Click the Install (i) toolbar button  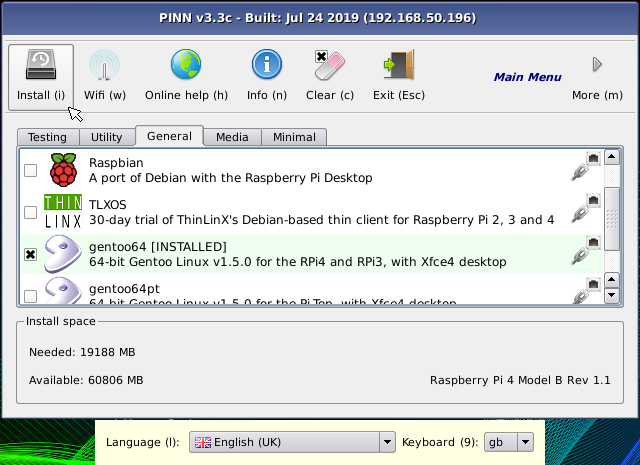click(x=41, y=77)
